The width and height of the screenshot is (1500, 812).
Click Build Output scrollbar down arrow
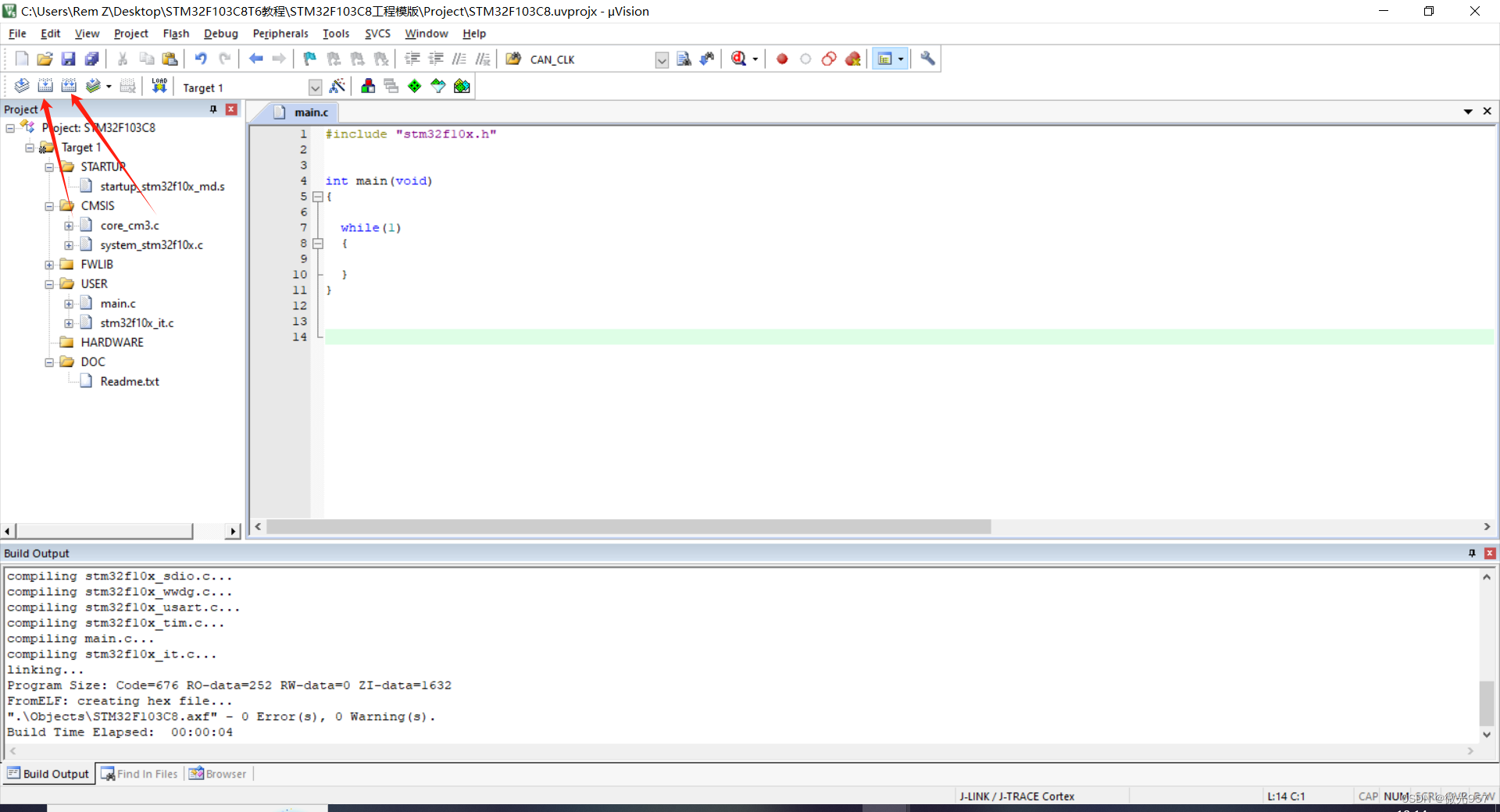[x=1486, y=735]
